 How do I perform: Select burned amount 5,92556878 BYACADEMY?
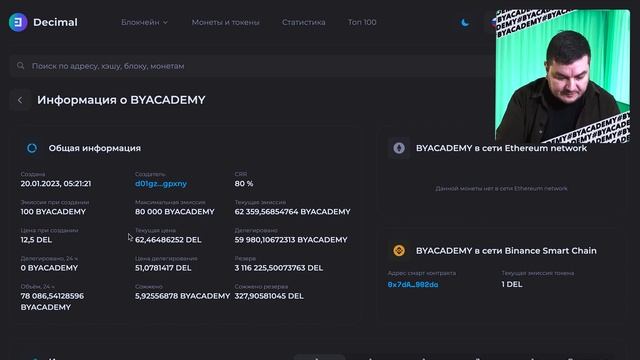(x=182, y=296)
